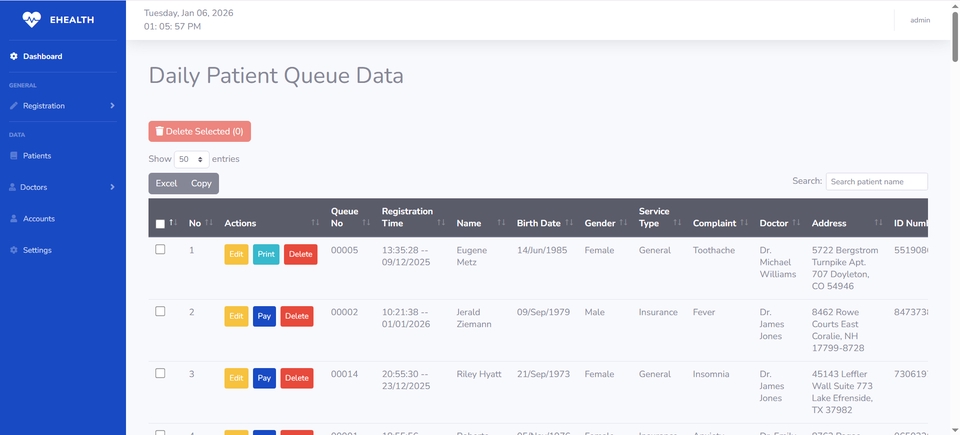The image size is (960, 435).
Task: Focus the Search patient name field
Action: [x=876, y=181]
